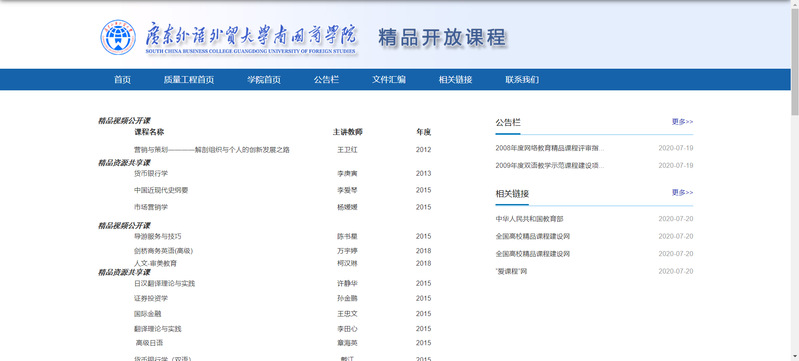The image size is (799, 361).
Task: Click the vertical page scrollbar thumb
Action: click(794, 62)
